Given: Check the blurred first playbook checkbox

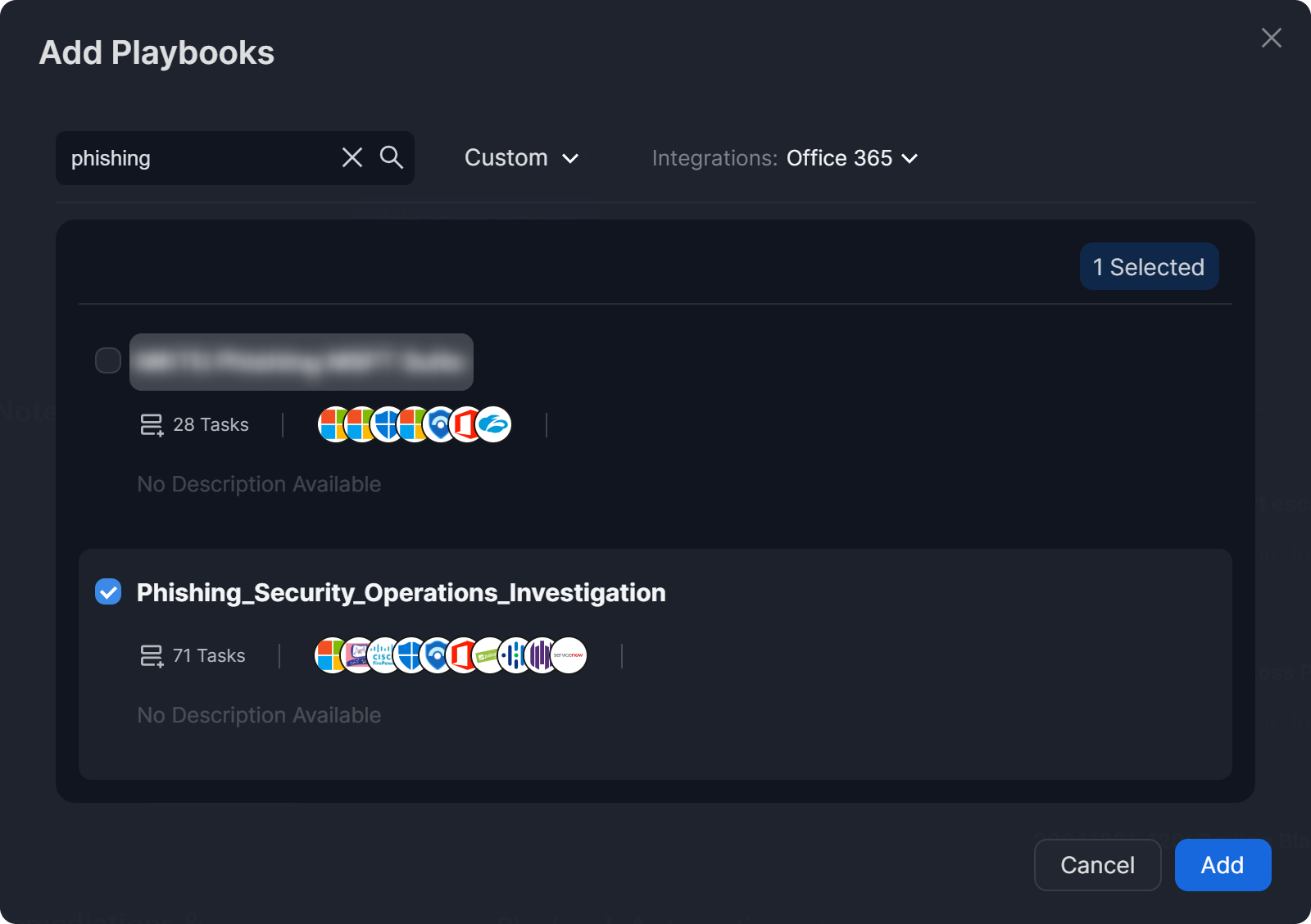Looking at the screenshot, I should [108, 360].
